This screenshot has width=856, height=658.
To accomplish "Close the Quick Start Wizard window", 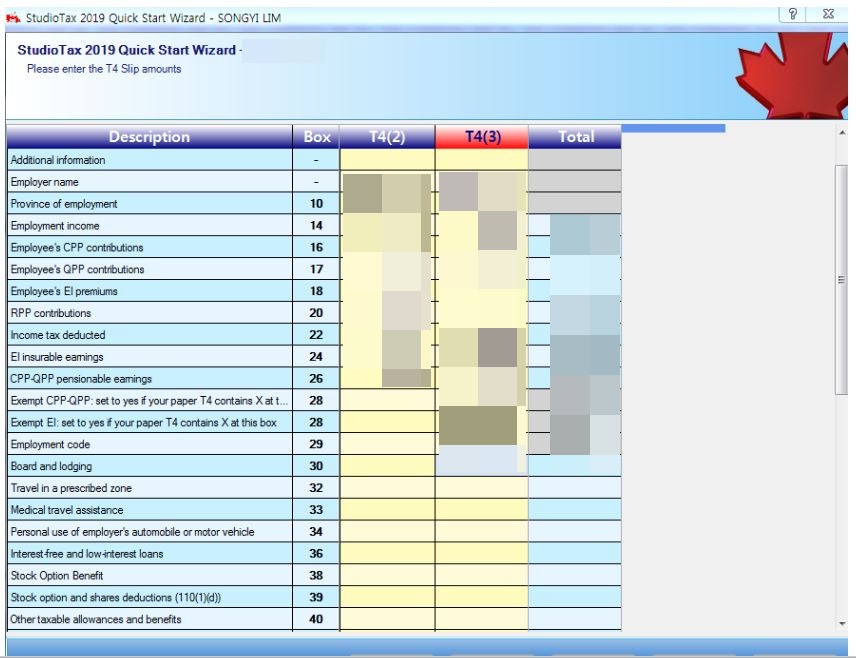I will coord(828,14).
